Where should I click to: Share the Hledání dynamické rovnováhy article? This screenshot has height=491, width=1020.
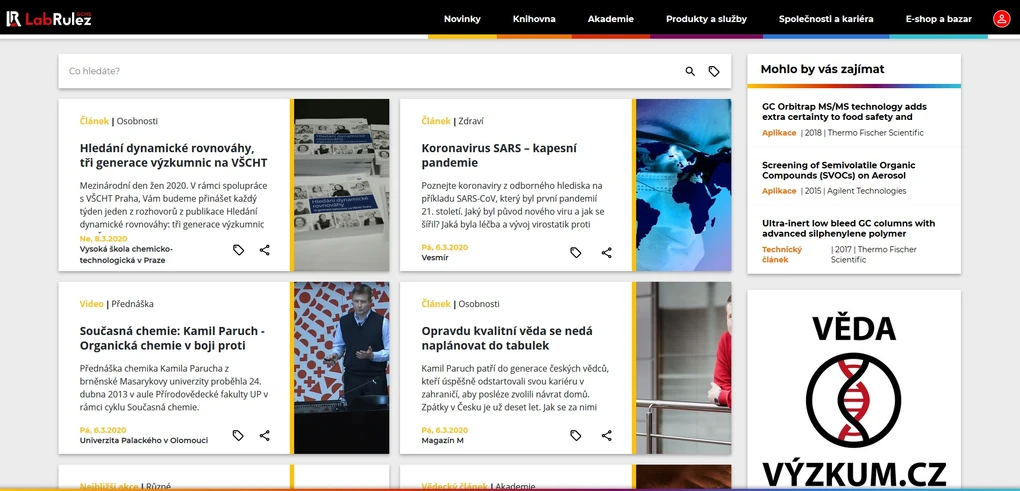(x=265, y=250)
